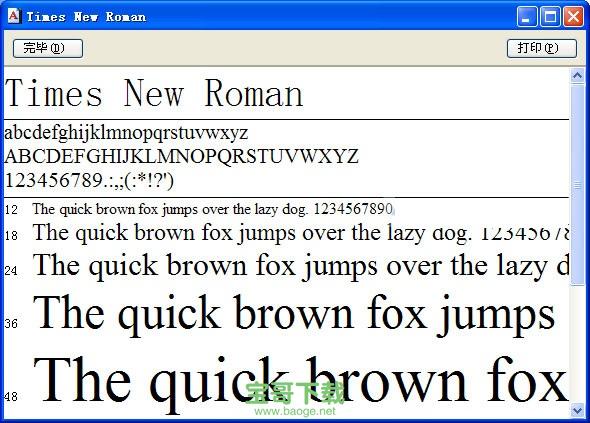
Task: Minimize the Times New Roman window
Action: [527, 17]
